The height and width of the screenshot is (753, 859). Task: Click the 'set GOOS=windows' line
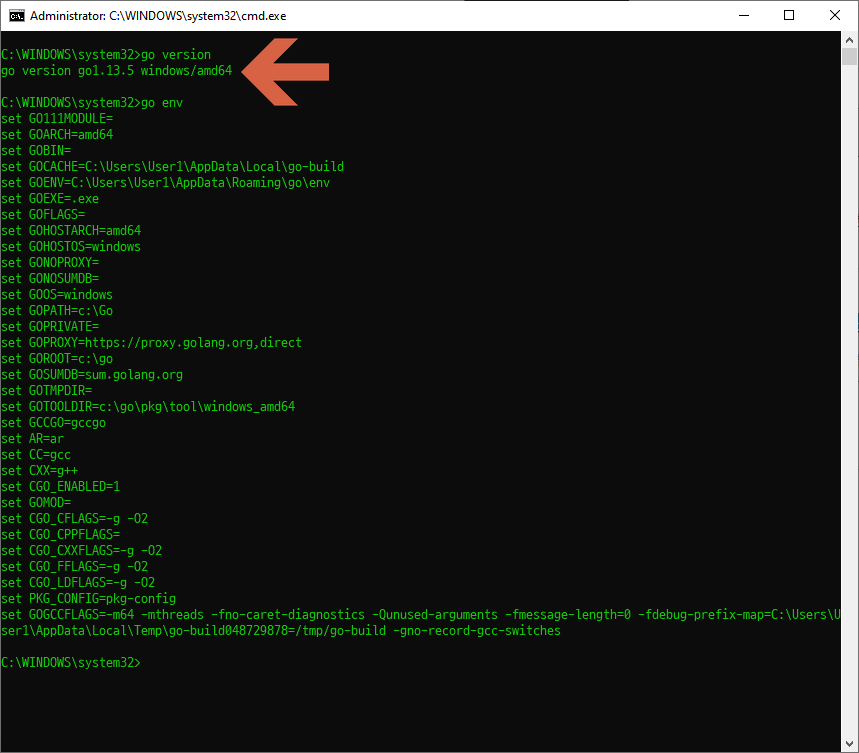point(57,295)
